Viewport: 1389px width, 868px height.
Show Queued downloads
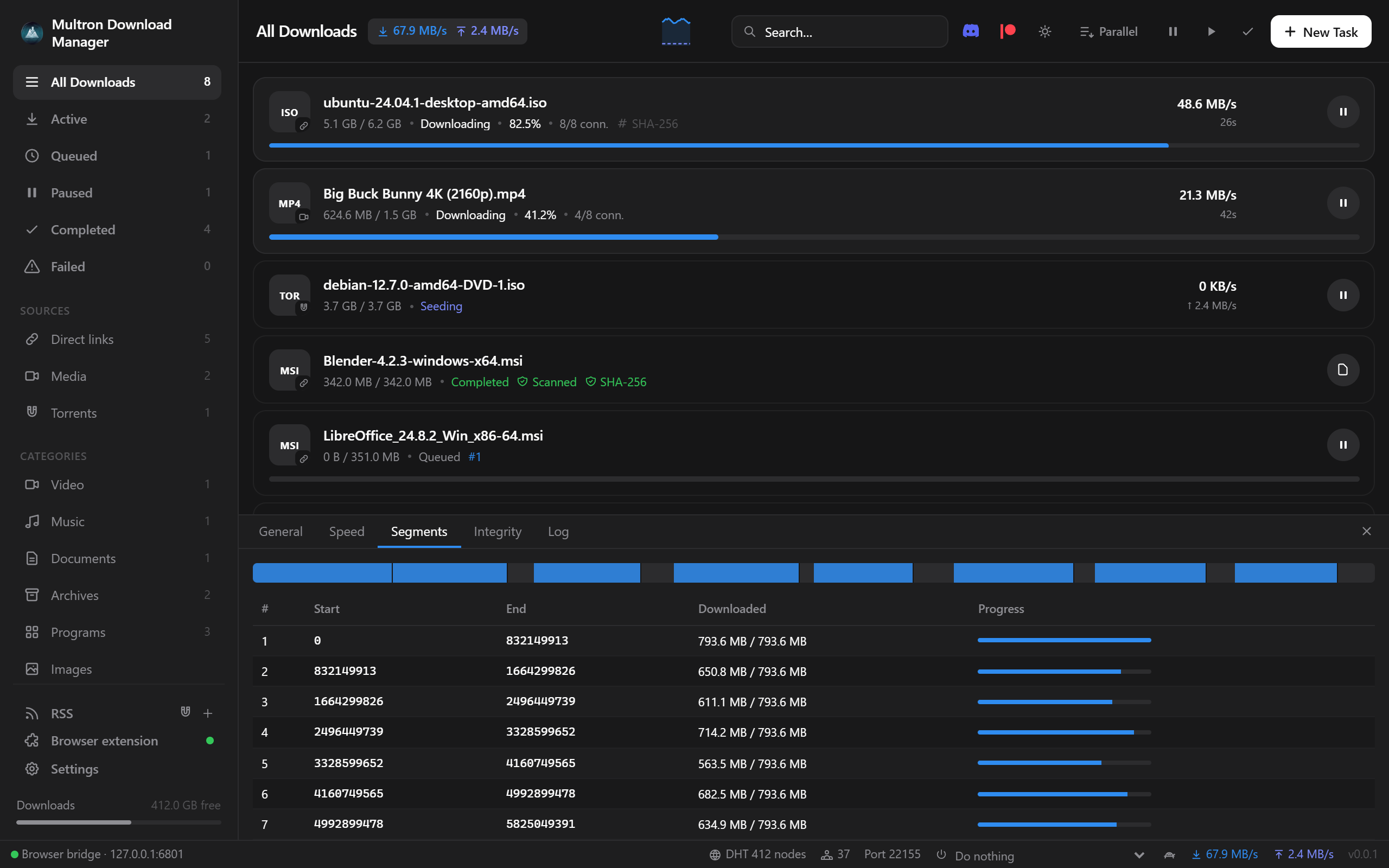click(x=117, y=156)
